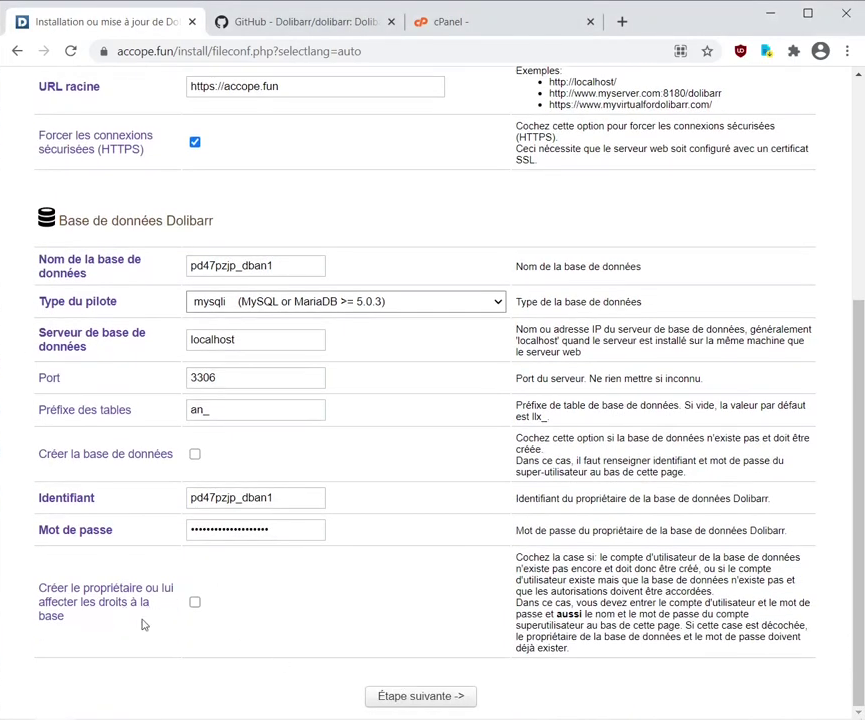Click the Mot de passe field
Viewport: 865px width, 720px height.
coord(255,530)
